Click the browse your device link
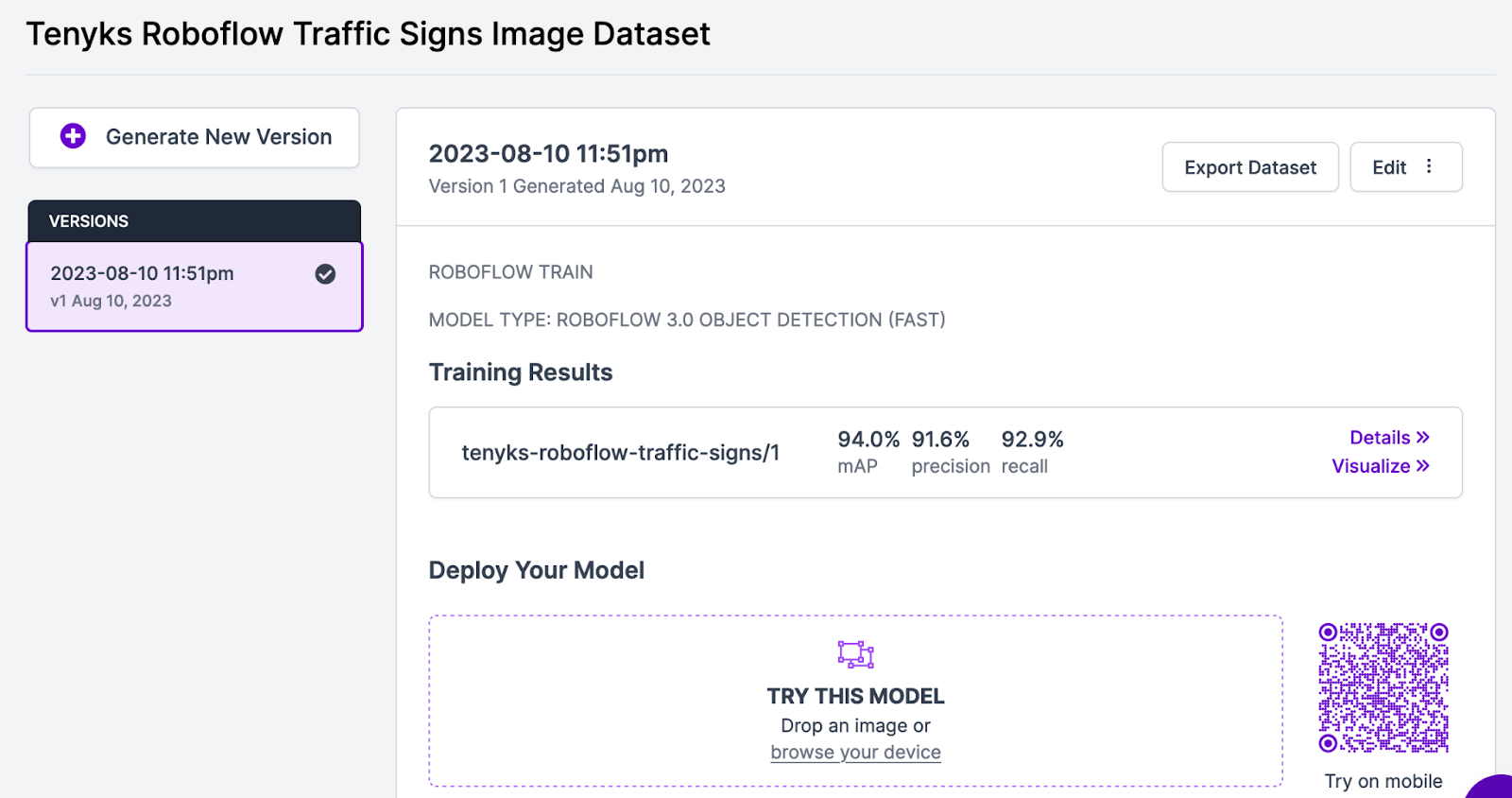1512x798 pixels. (855, 753)
